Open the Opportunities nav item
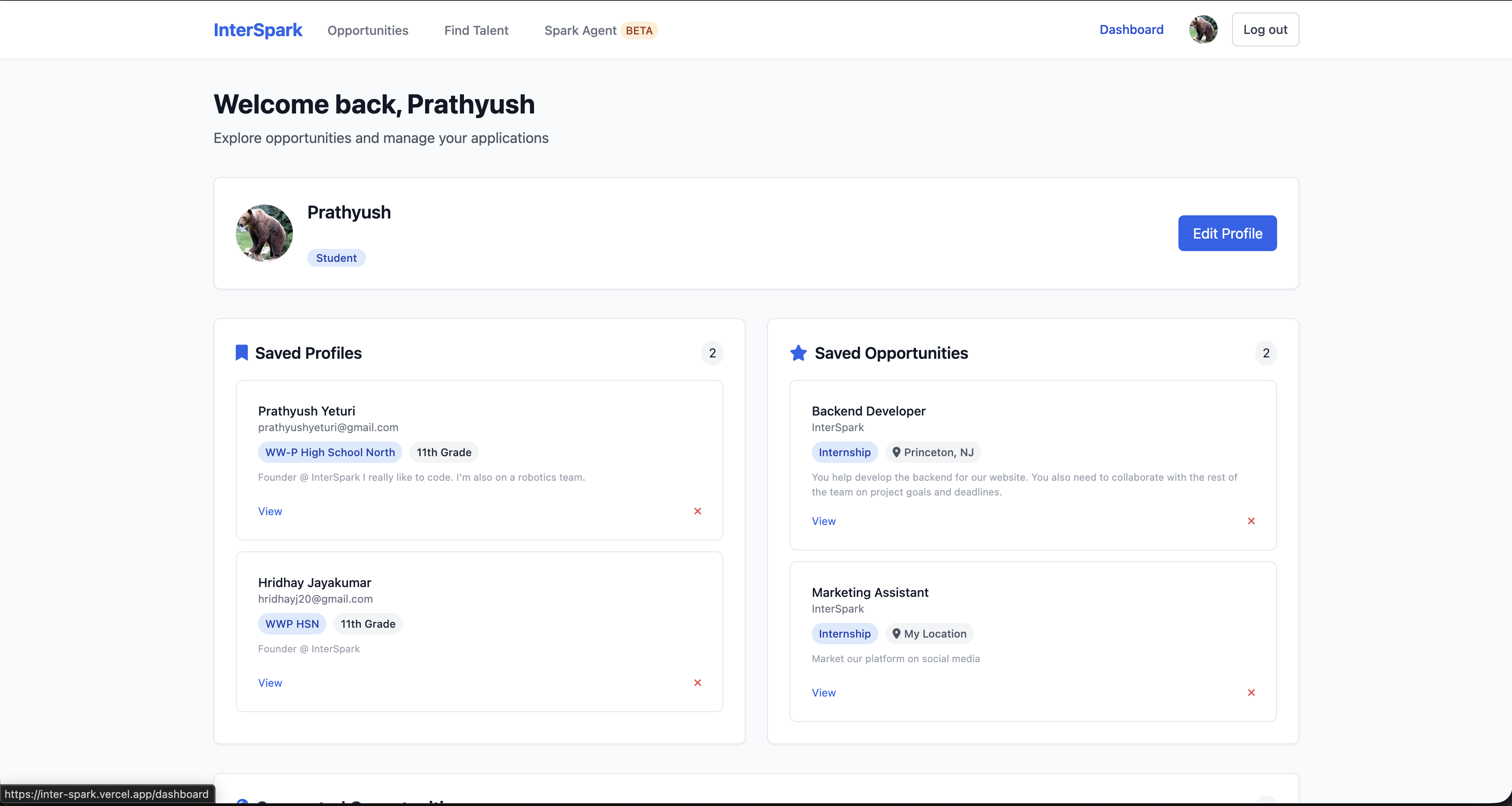 [368, 30]
